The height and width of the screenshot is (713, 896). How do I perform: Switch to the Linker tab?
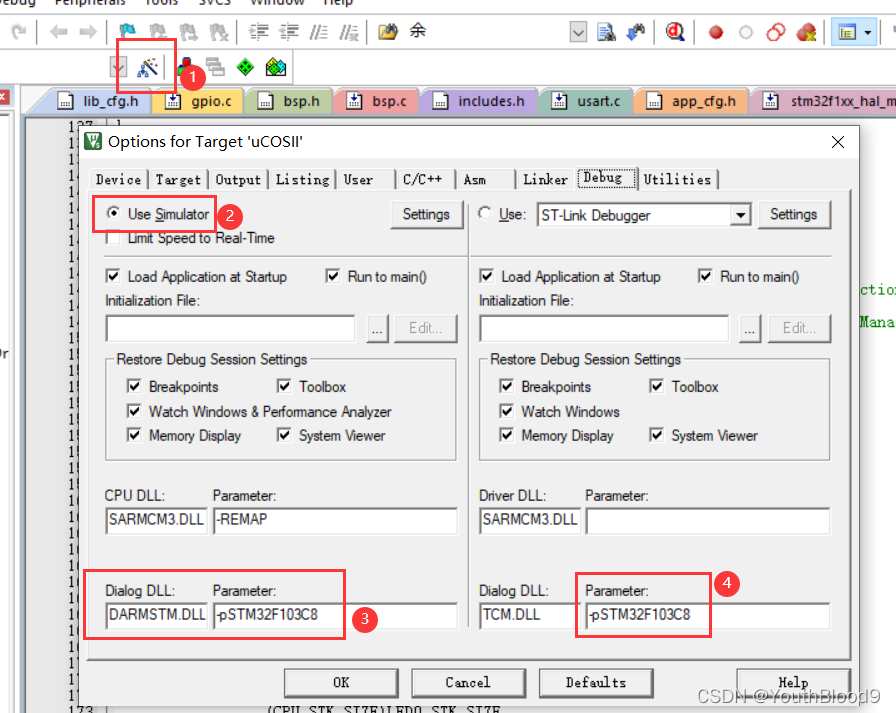[x=546, y=179]
